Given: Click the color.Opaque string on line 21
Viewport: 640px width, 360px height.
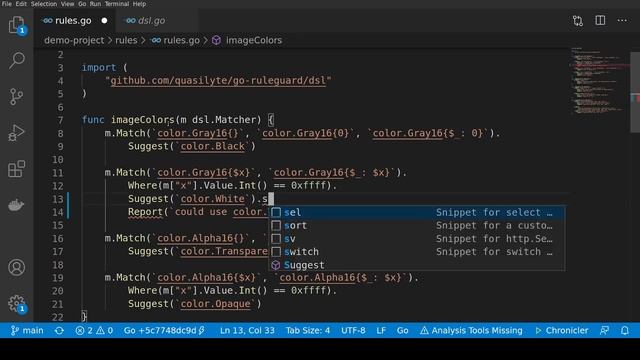Looking at the screenshot, I should click(215, 304).
